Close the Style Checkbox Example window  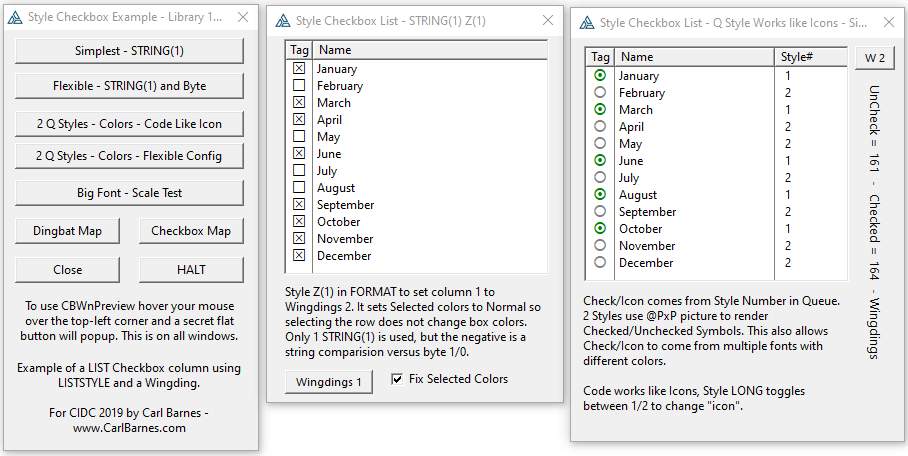click(x=243, y=18)
